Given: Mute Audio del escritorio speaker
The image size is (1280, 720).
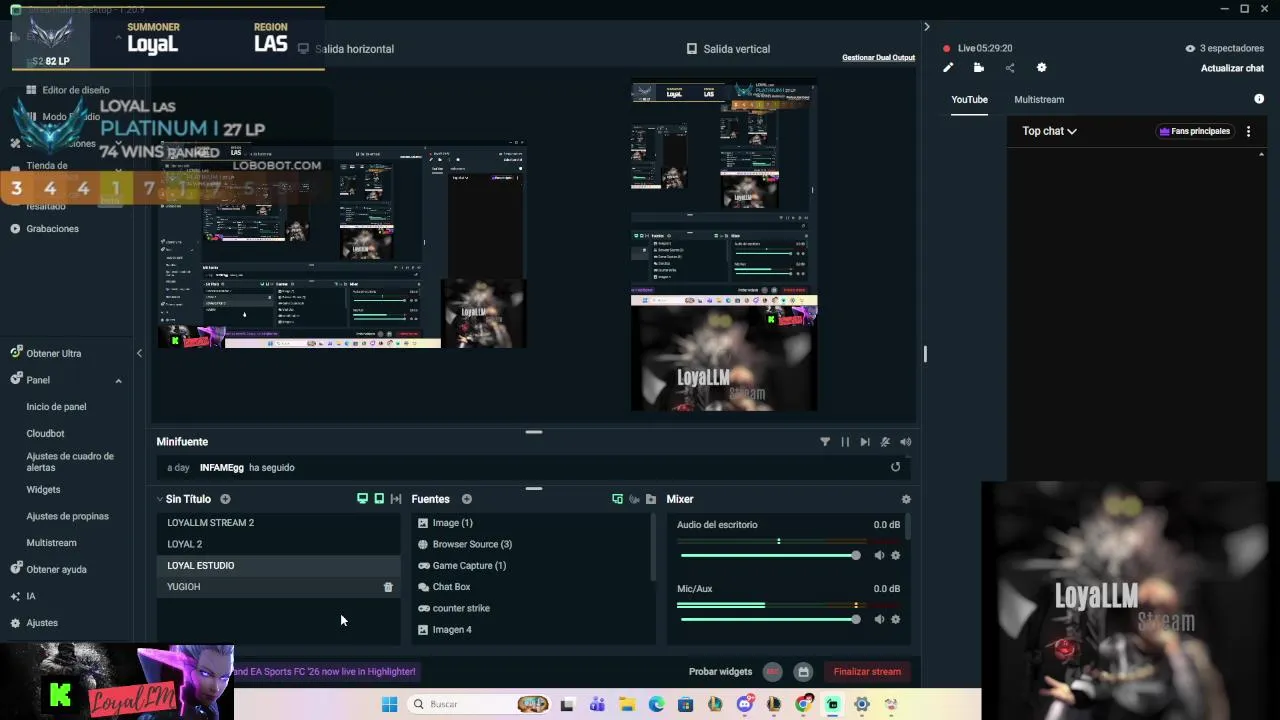Looking at the screenshot, I should click(x=879, y=555).
